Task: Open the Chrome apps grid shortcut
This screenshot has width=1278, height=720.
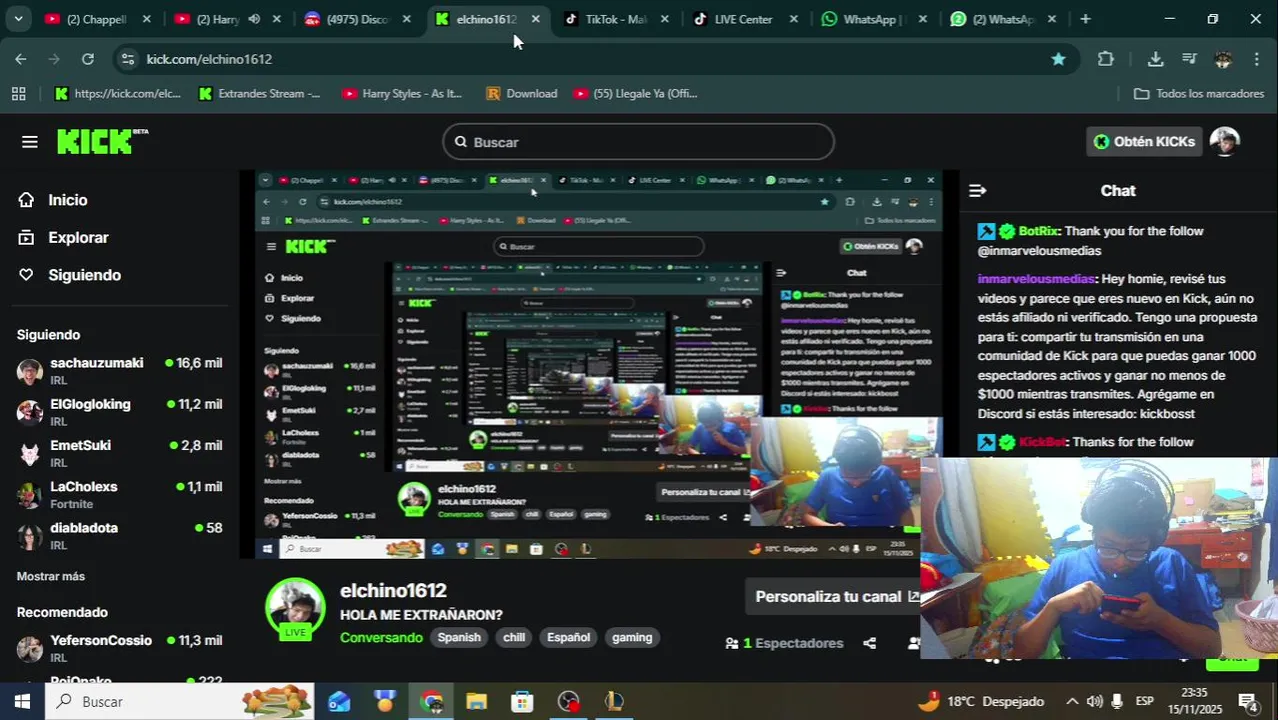Action: tap(18, 93)
